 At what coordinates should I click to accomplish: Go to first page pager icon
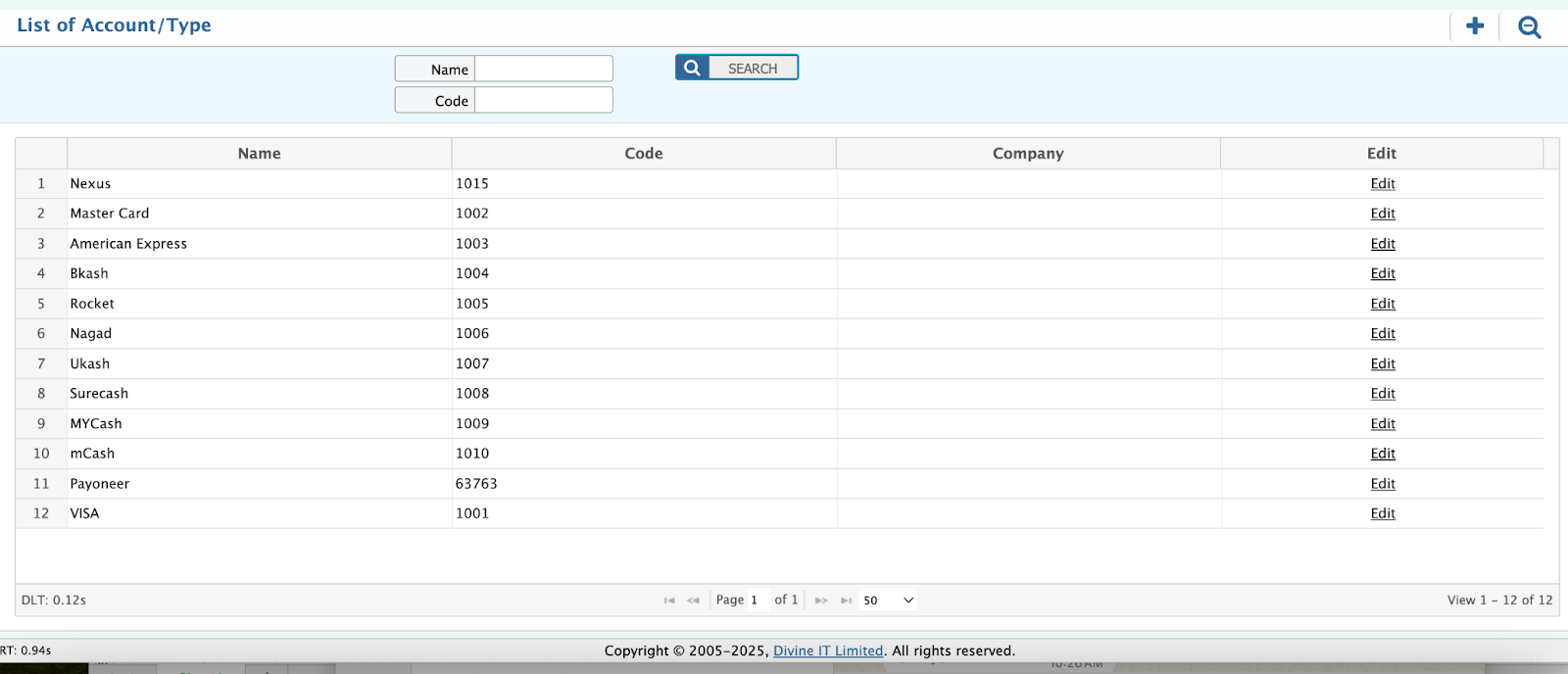[669, 601]
